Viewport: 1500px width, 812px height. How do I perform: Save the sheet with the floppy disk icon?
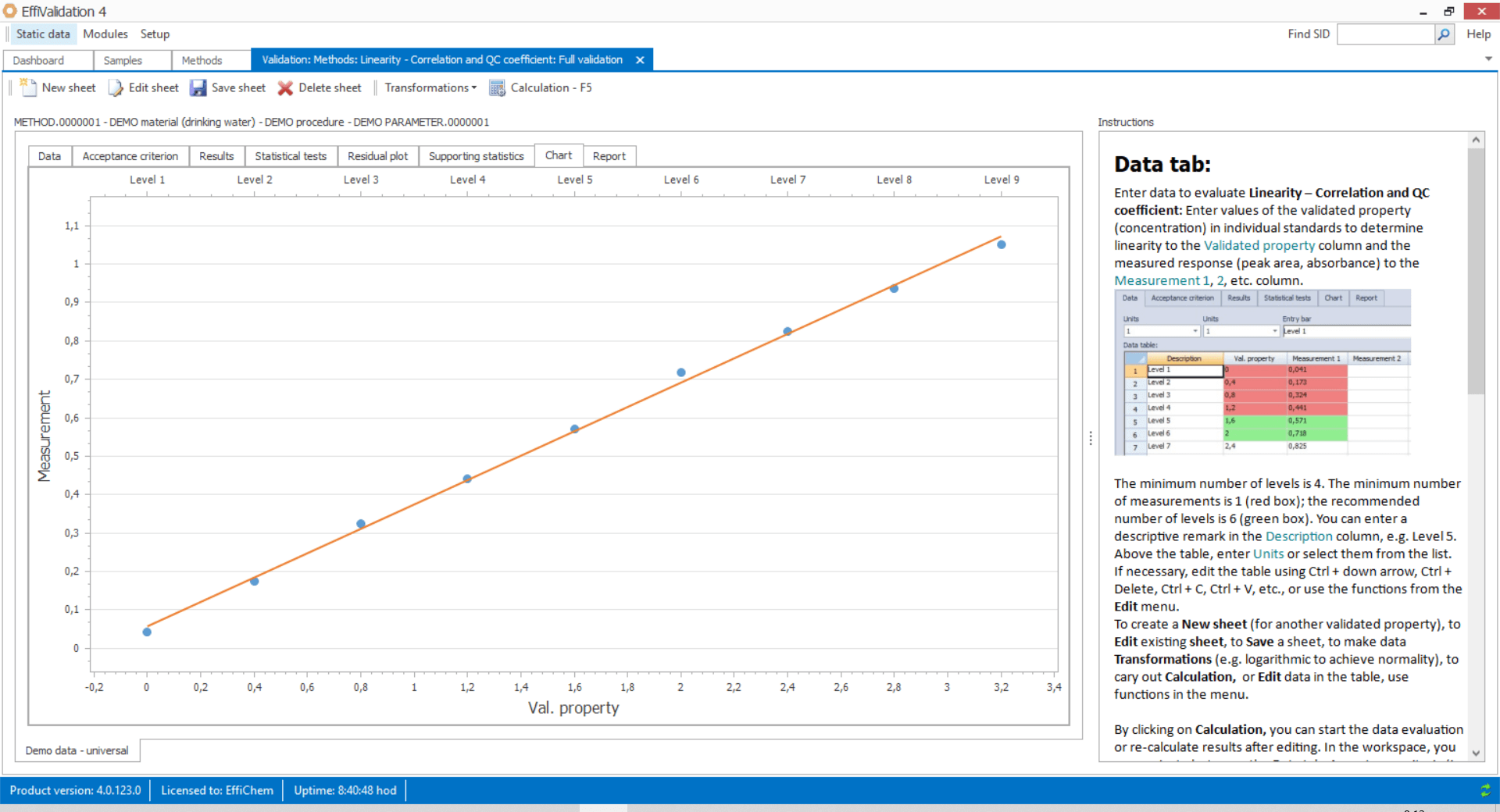click(x=198, y=87)
